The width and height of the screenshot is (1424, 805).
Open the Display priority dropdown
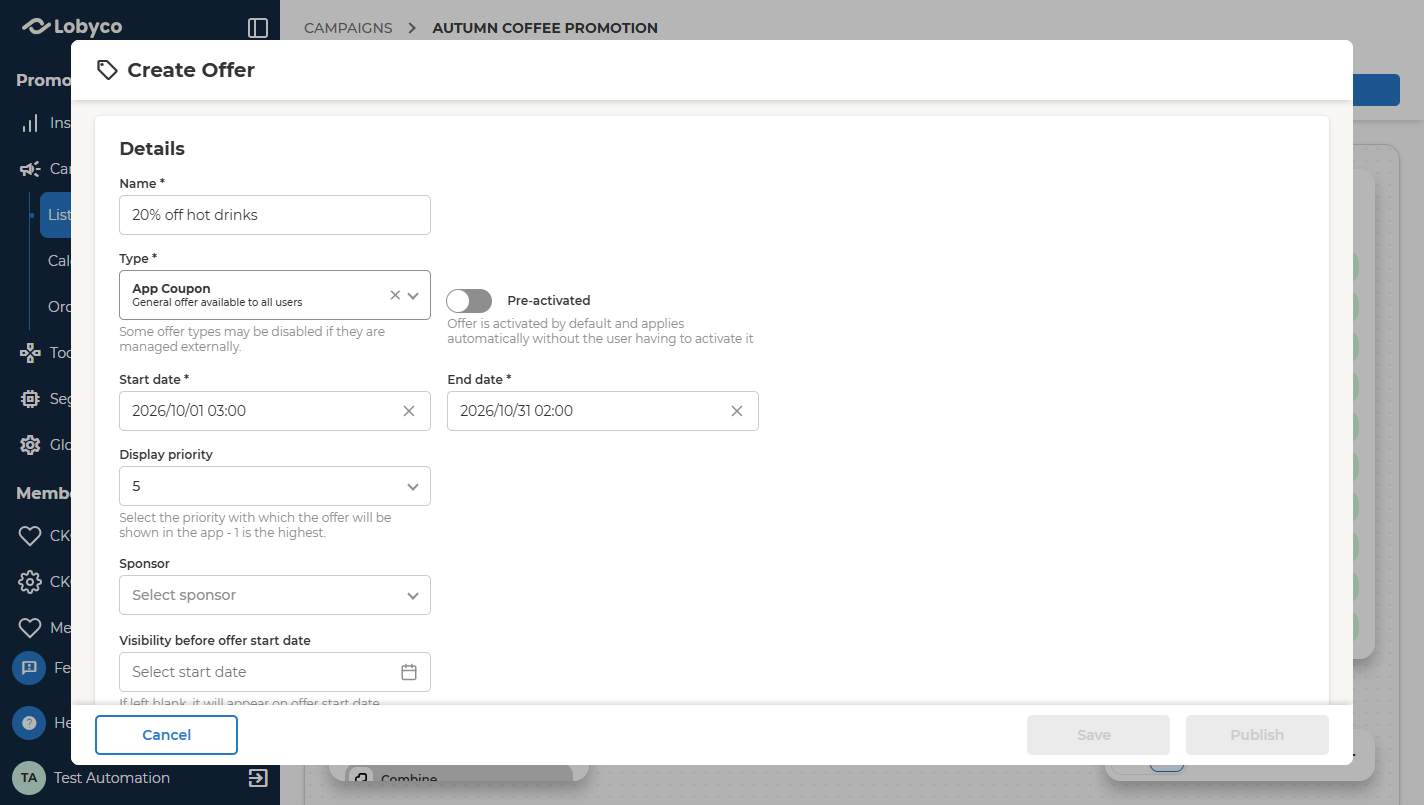tap(275, 486)
